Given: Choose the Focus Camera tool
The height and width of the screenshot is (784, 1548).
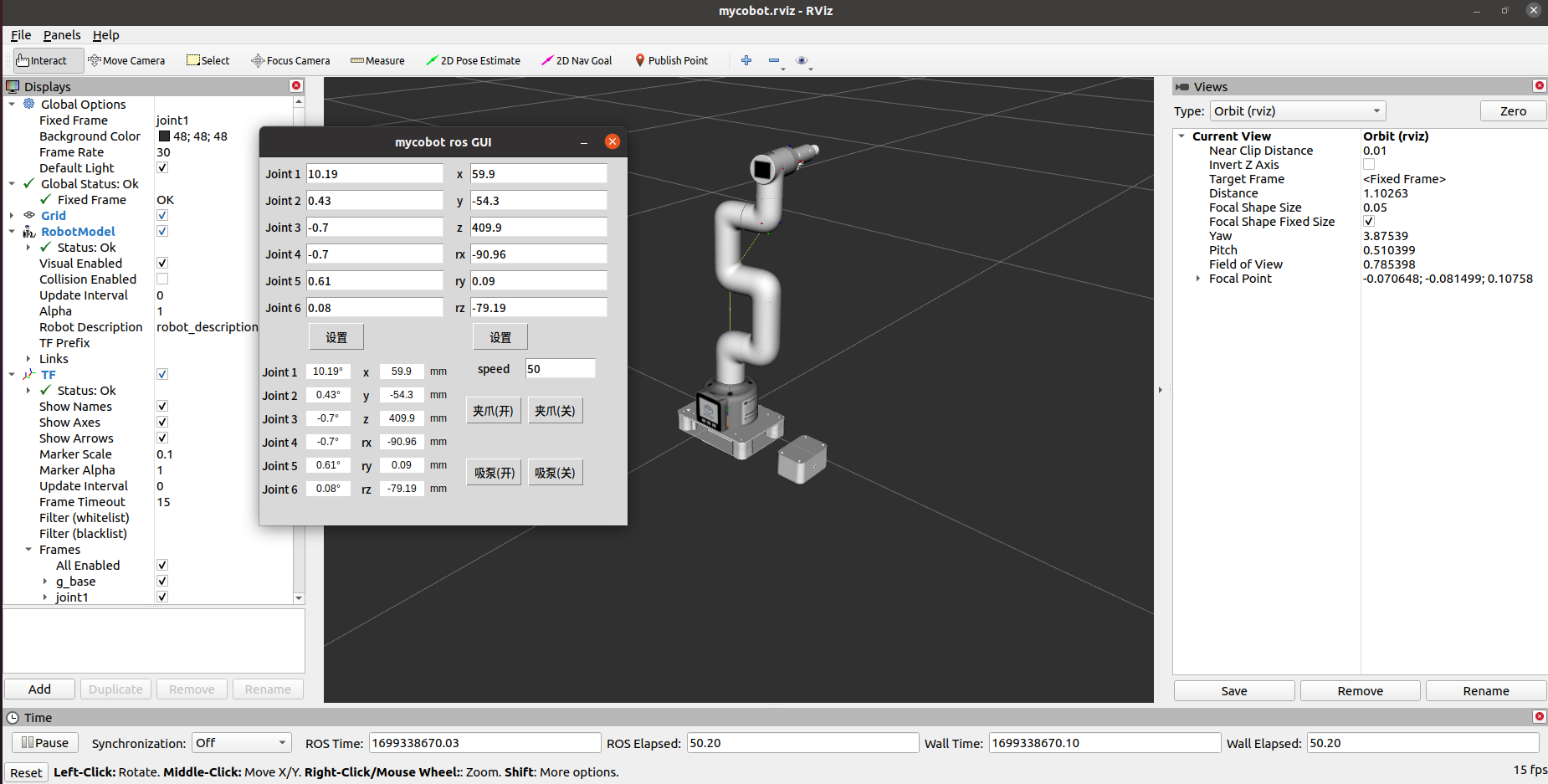Looking at the screenshot, I should click(290, 60).
